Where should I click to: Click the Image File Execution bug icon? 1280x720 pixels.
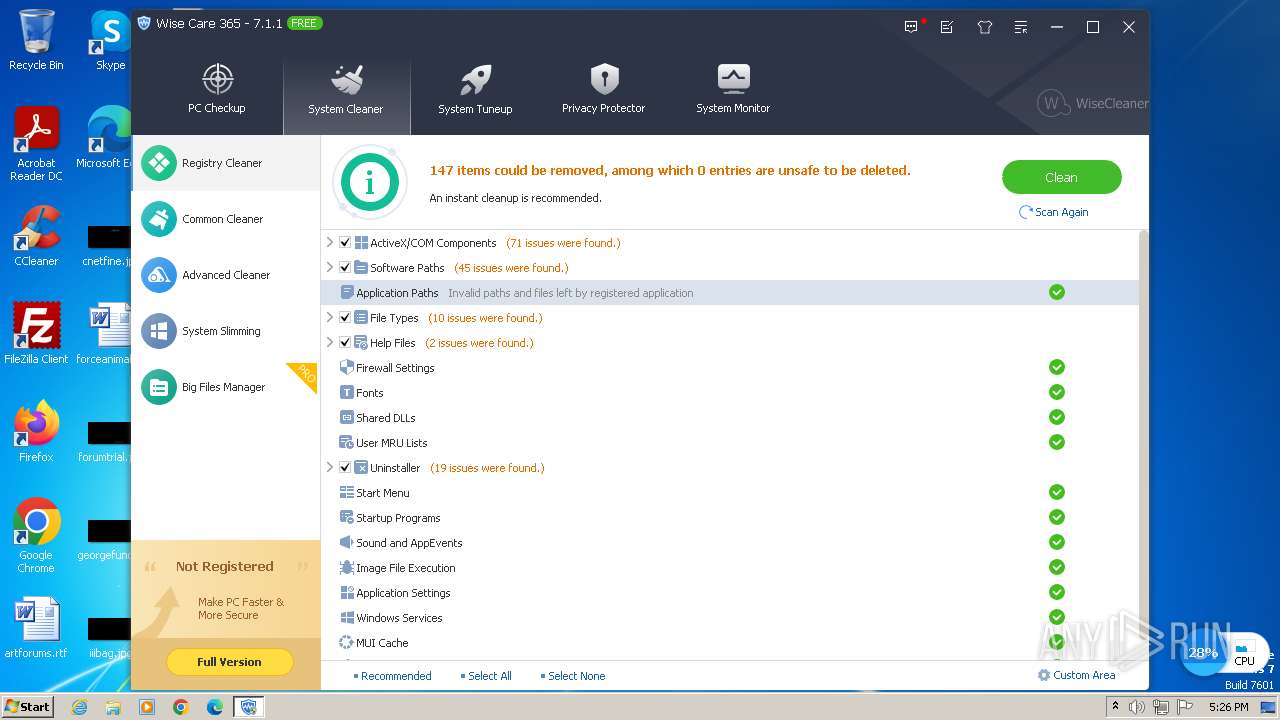coord(347,568)
